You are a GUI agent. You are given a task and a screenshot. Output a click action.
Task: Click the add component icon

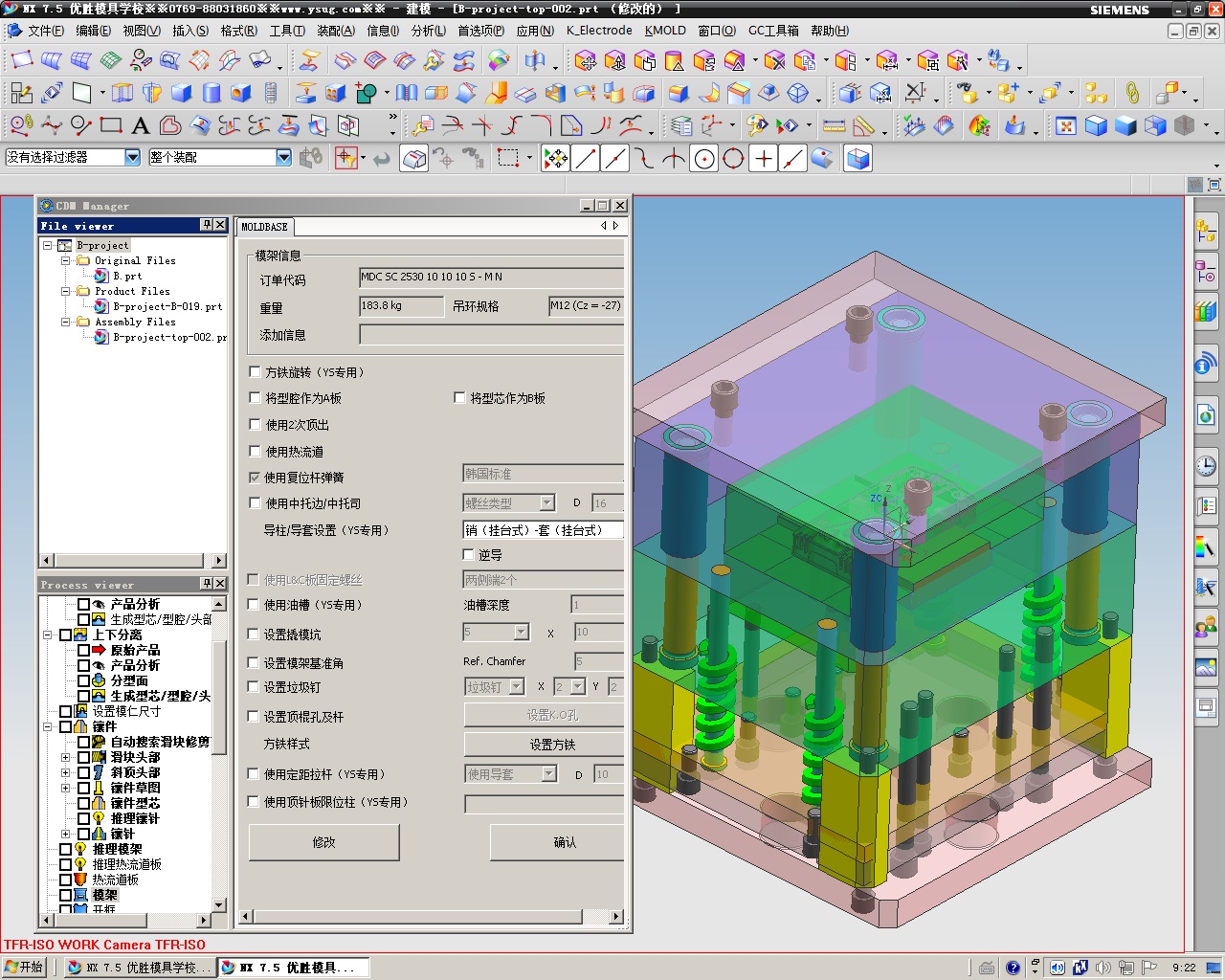(1008, 93)
